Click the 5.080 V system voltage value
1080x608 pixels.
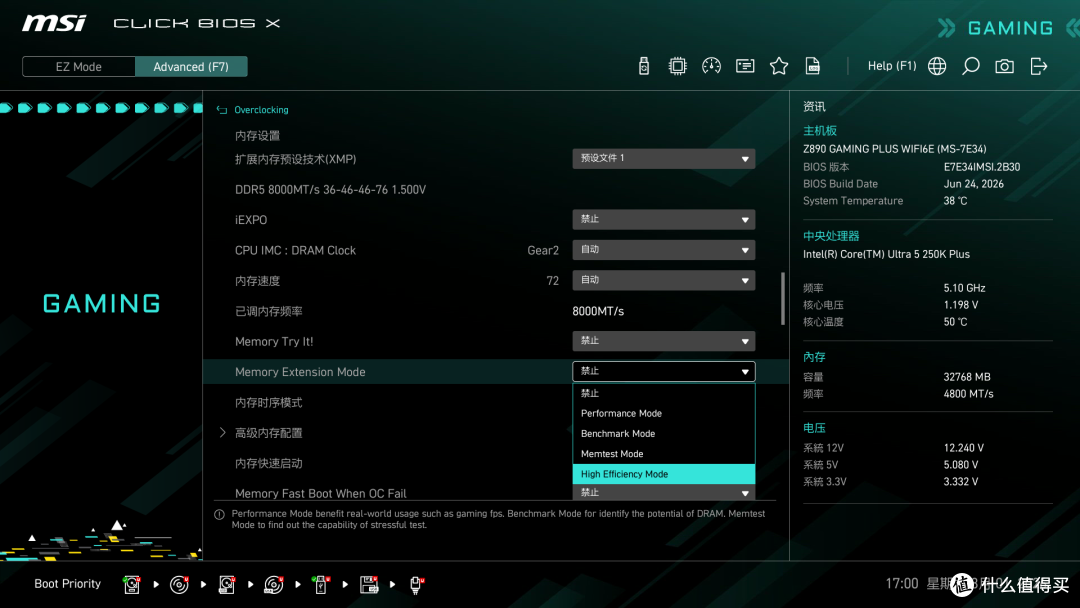[961, 465]
